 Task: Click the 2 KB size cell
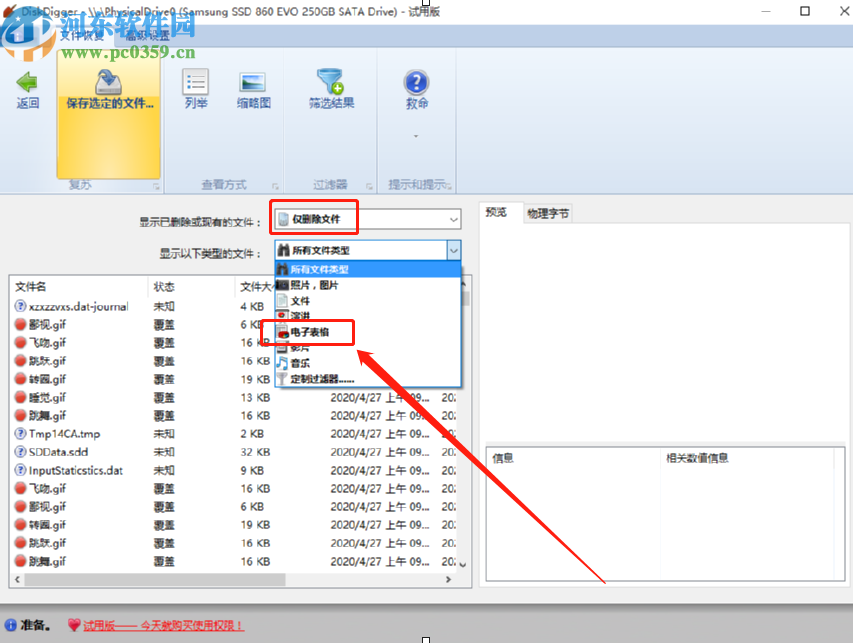click(252, 434)
